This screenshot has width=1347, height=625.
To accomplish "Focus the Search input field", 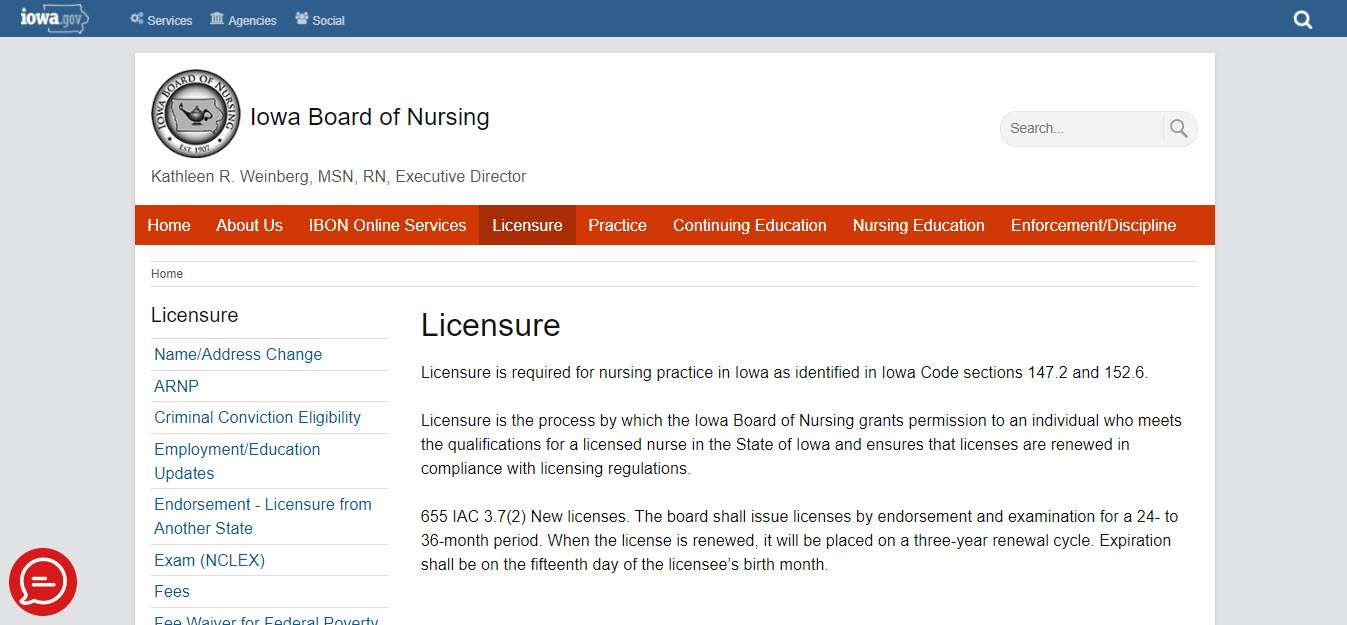I will point(1082,128).
